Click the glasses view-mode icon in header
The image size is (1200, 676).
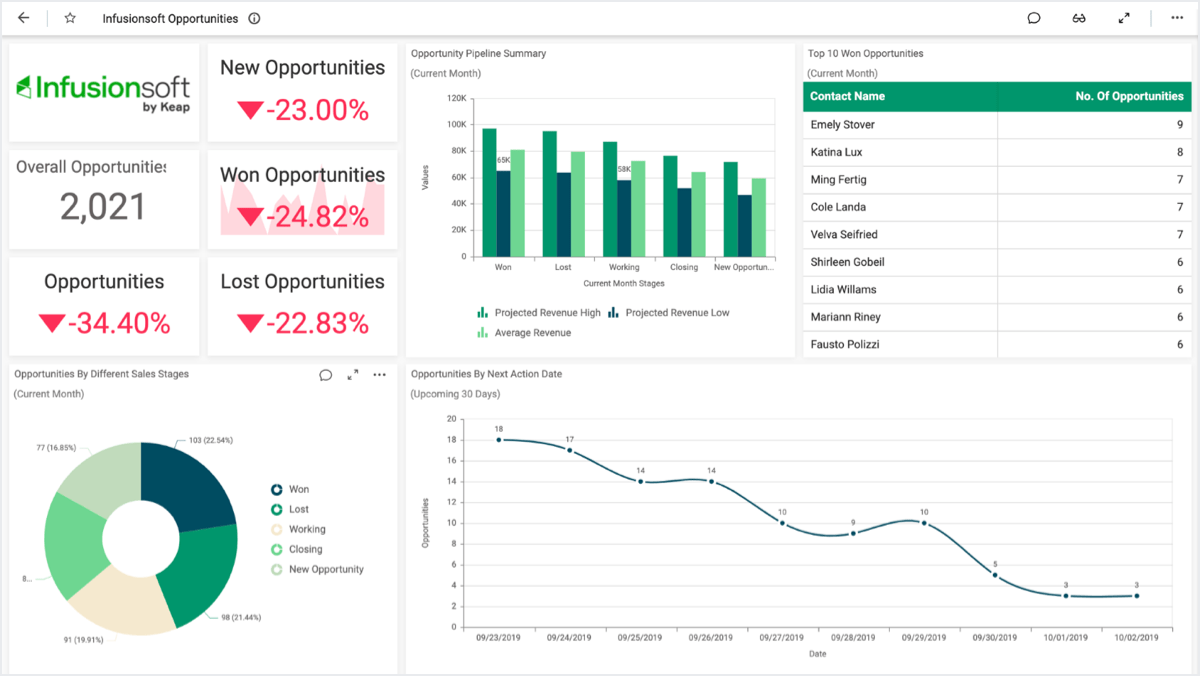click(x=1079, y=17)
